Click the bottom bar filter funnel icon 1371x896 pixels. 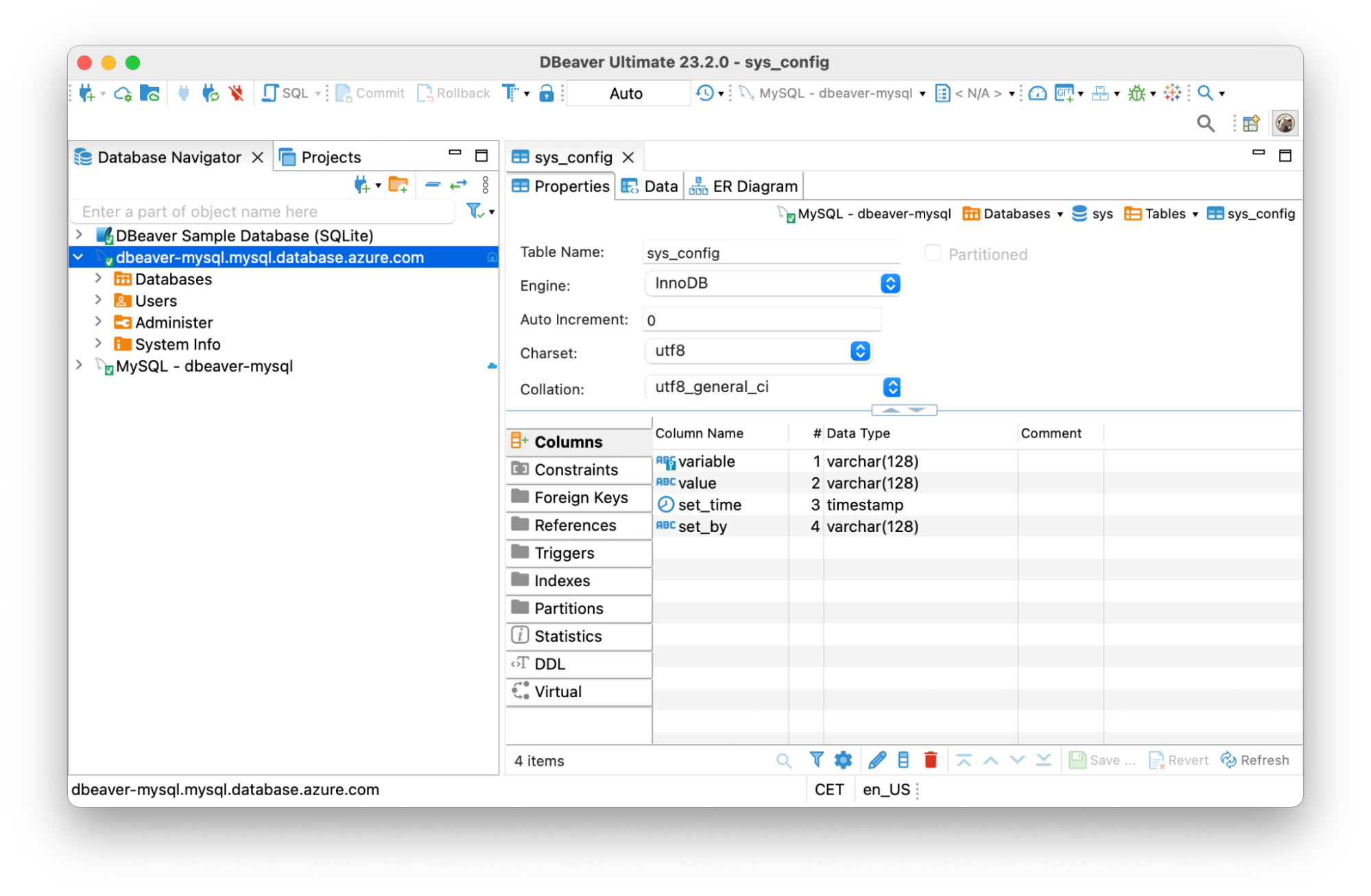point(816,760)
